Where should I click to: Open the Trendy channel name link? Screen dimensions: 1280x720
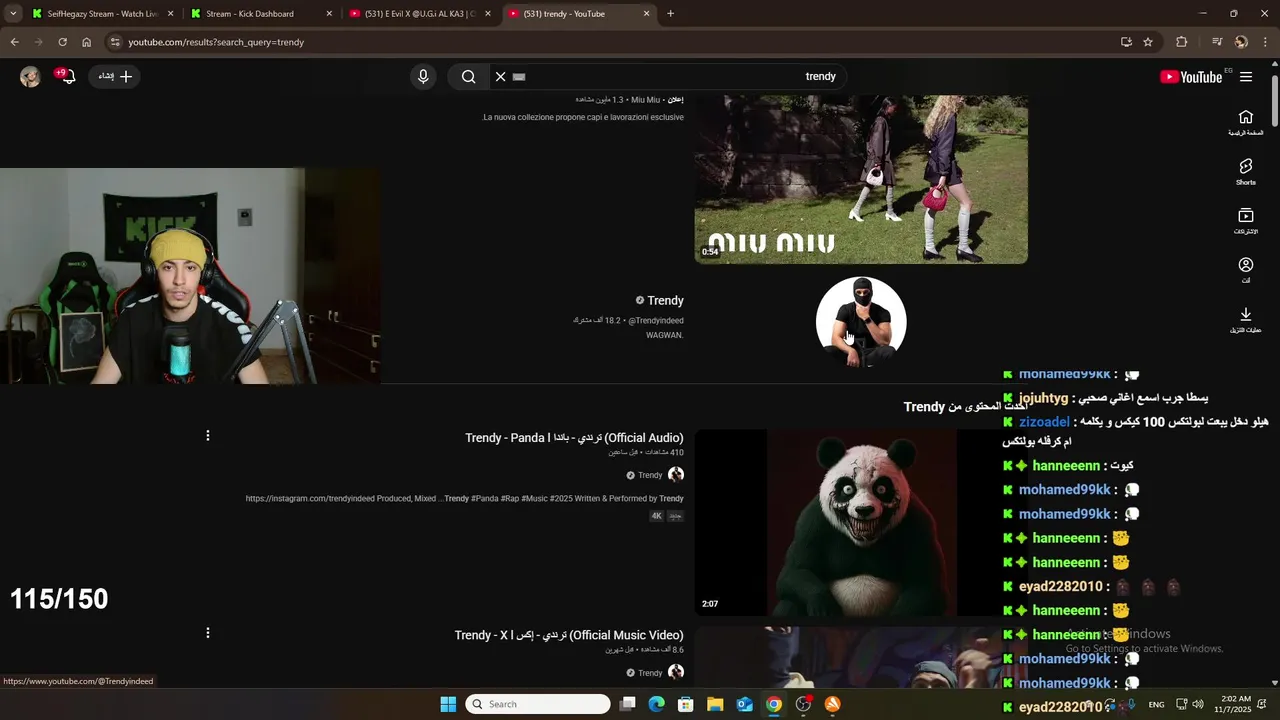[x=665, y=300]
